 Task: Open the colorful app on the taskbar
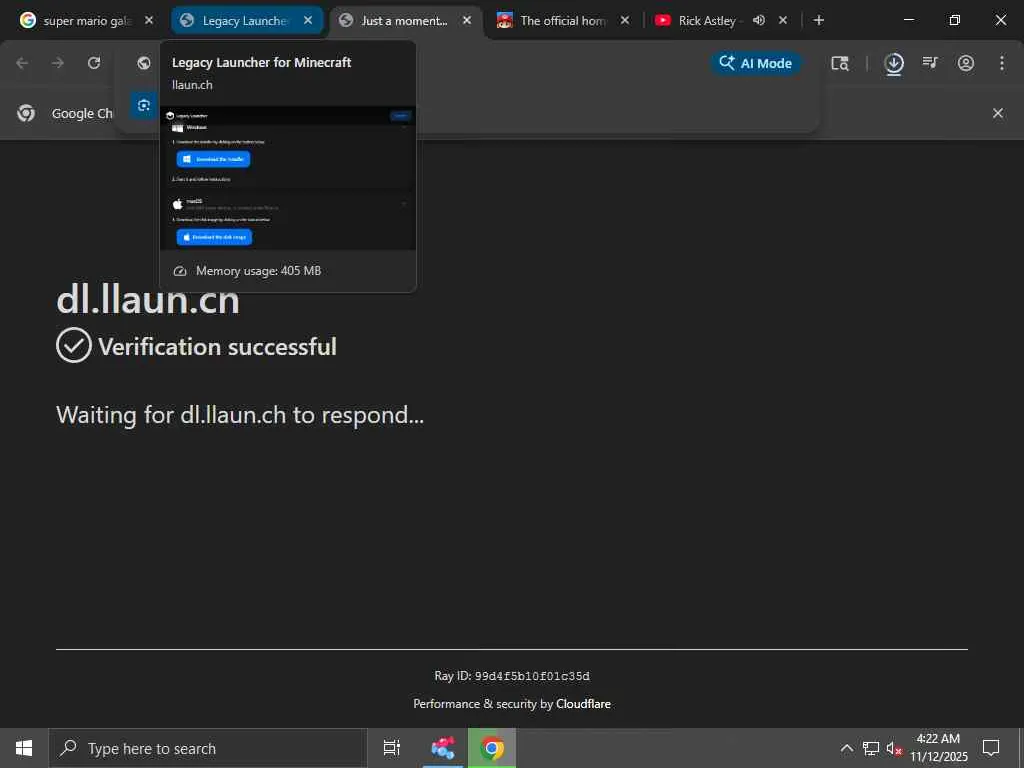[443, 748]
